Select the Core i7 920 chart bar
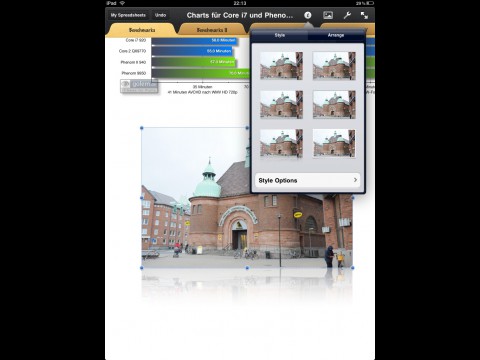Image resolution: width=480 pixels, height=360 pixels. 194,41
